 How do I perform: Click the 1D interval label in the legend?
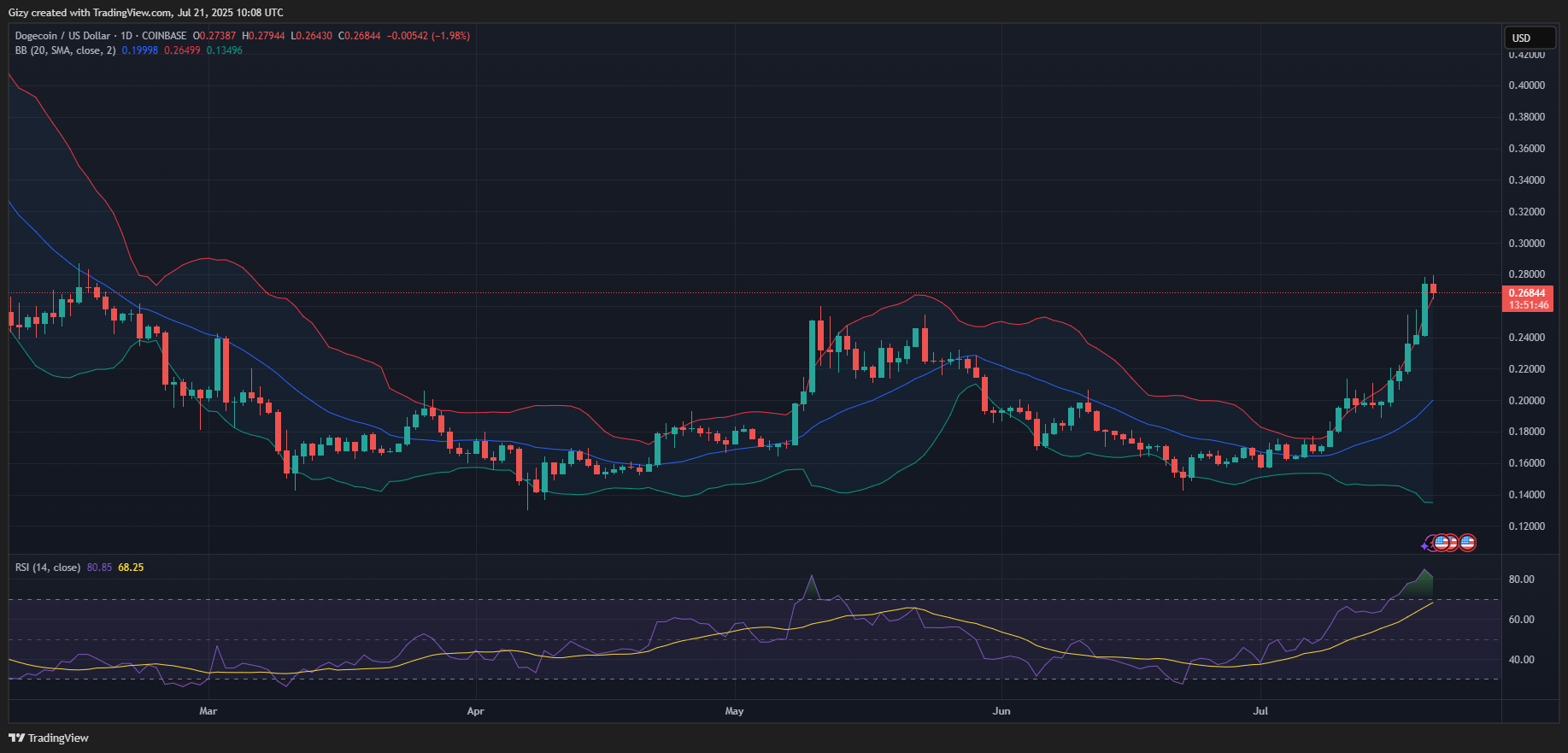click(x=126, y=36)
